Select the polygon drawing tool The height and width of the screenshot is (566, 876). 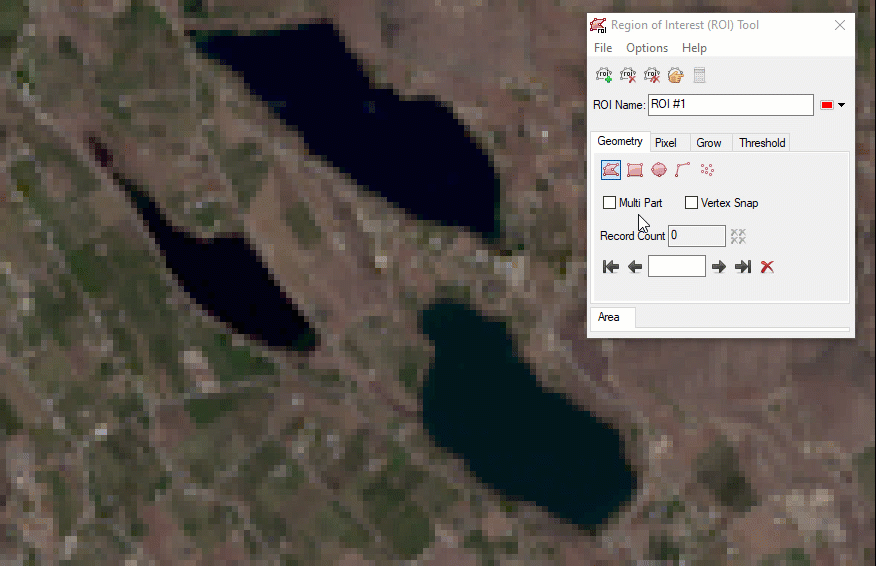(x=611, y=170)
